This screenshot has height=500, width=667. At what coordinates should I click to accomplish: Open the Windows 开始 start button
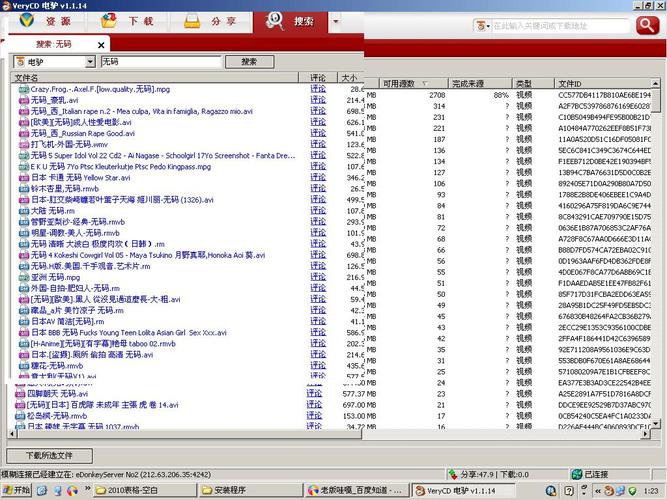(x=16, y=490)
